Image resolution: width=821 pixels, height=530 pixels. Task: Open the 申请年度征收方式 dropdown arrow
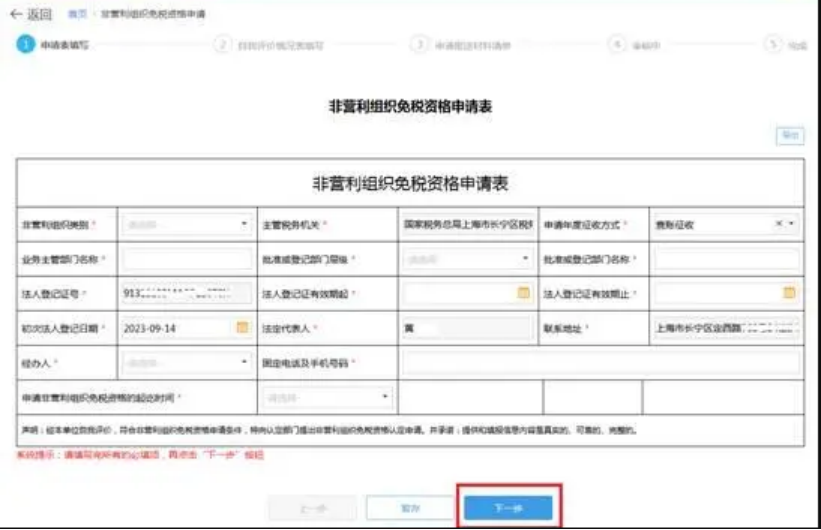[x=792, y=224]
